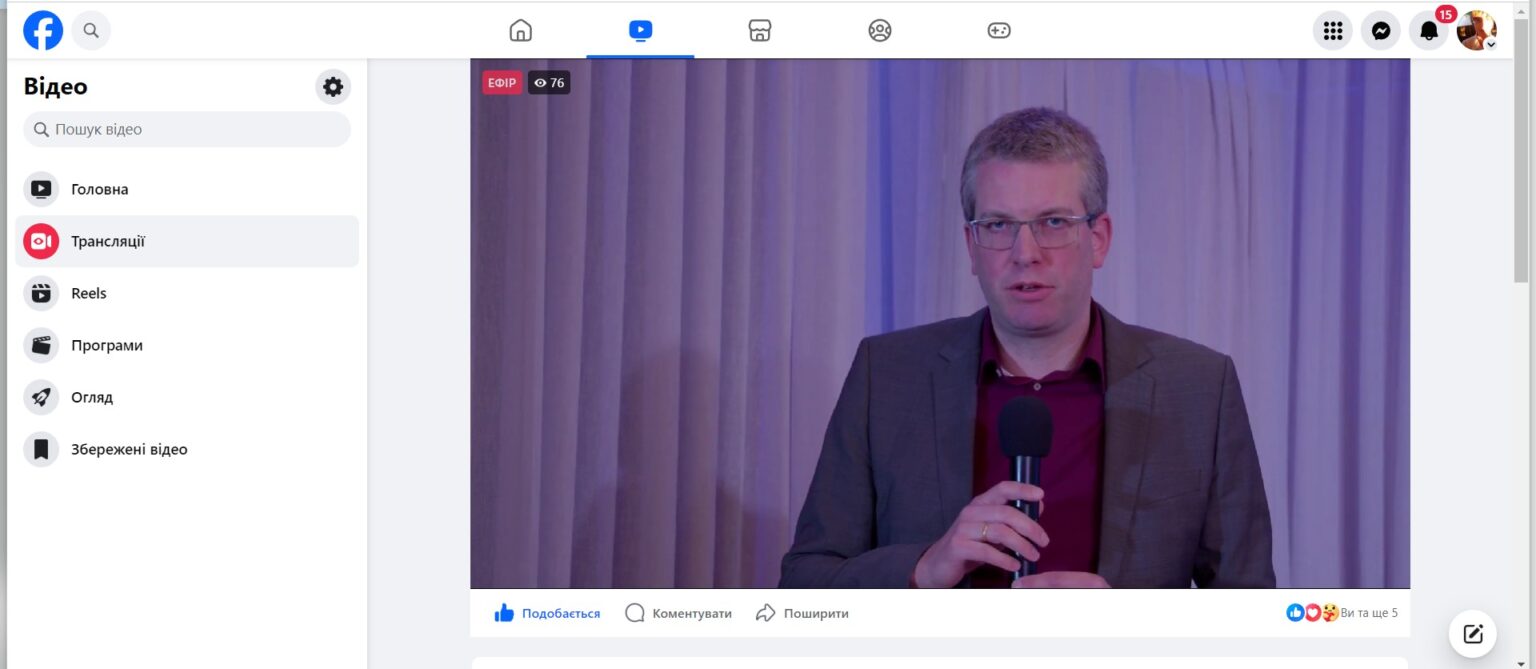Click the viewer count 76 badge
This screenshot has height=669, width=1536.
(549, 83)
